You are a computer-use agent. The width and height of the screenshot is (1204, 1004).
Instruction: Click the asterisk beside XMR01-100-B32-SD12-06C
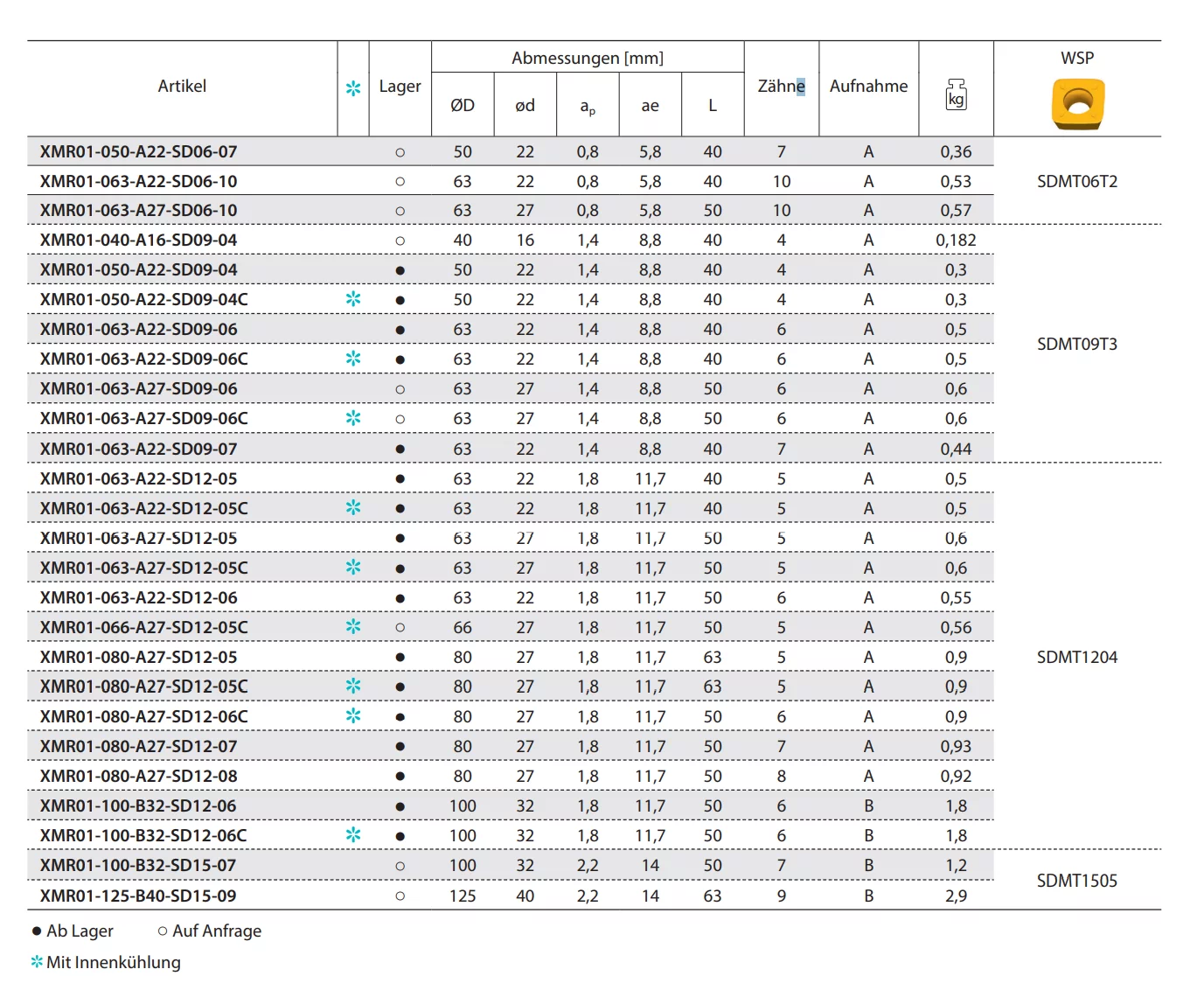(353, 835)
